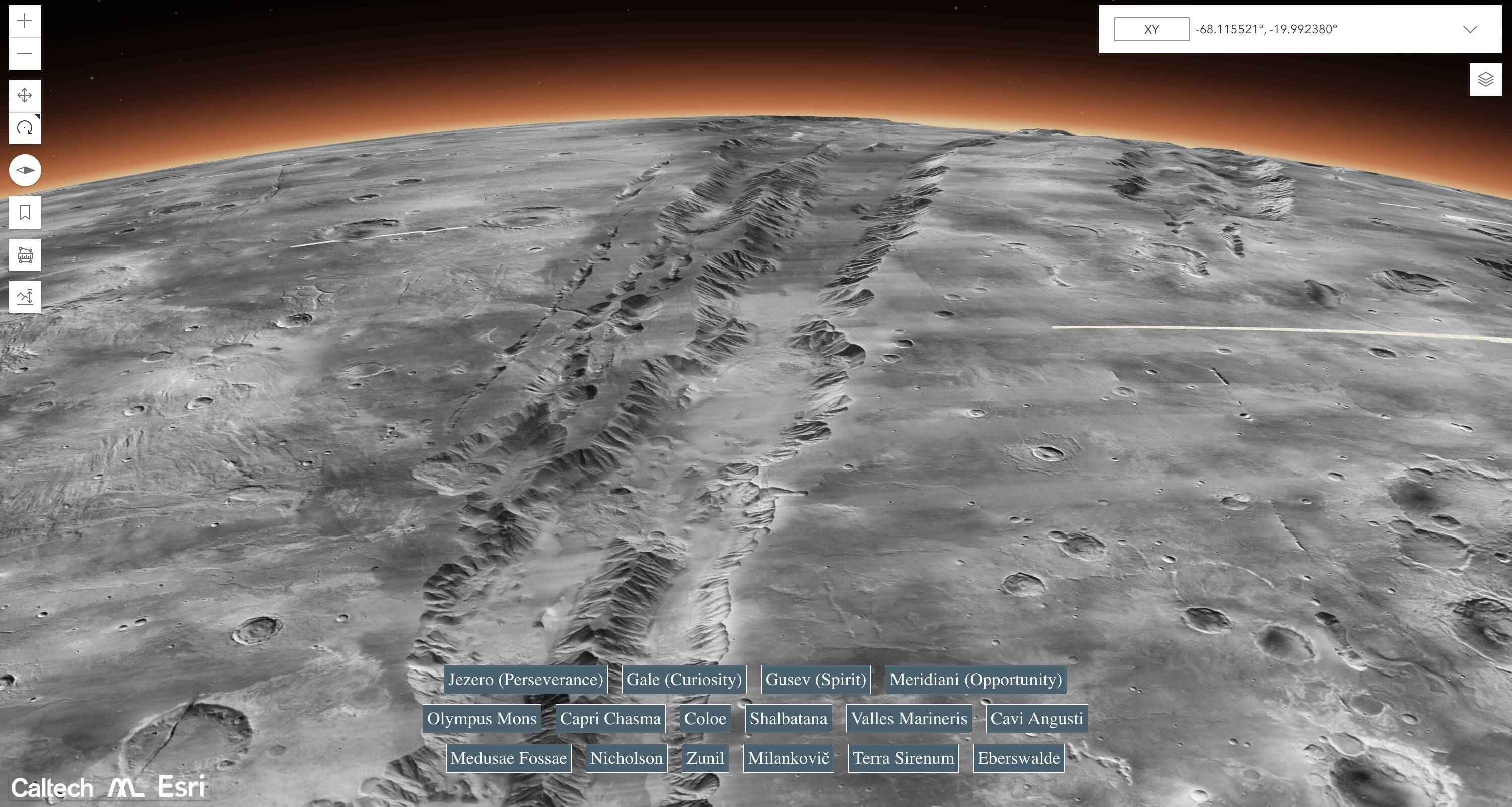Open the layers list panel

click(1485, 79)
